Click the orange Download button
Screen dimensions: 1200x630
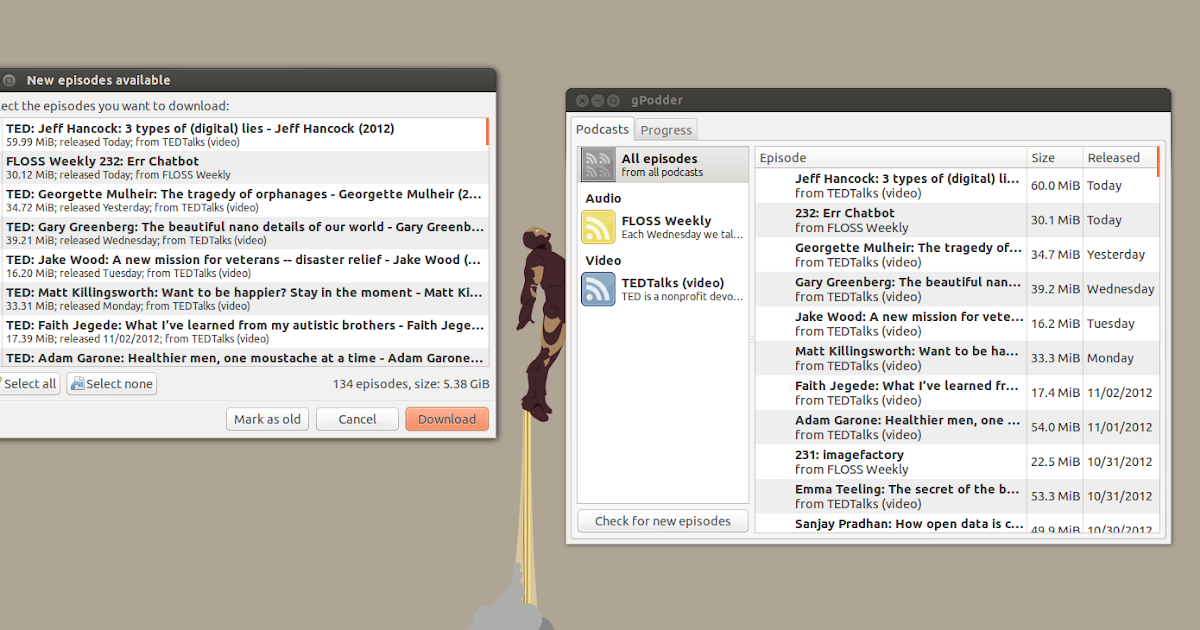[x=447, y=419]
